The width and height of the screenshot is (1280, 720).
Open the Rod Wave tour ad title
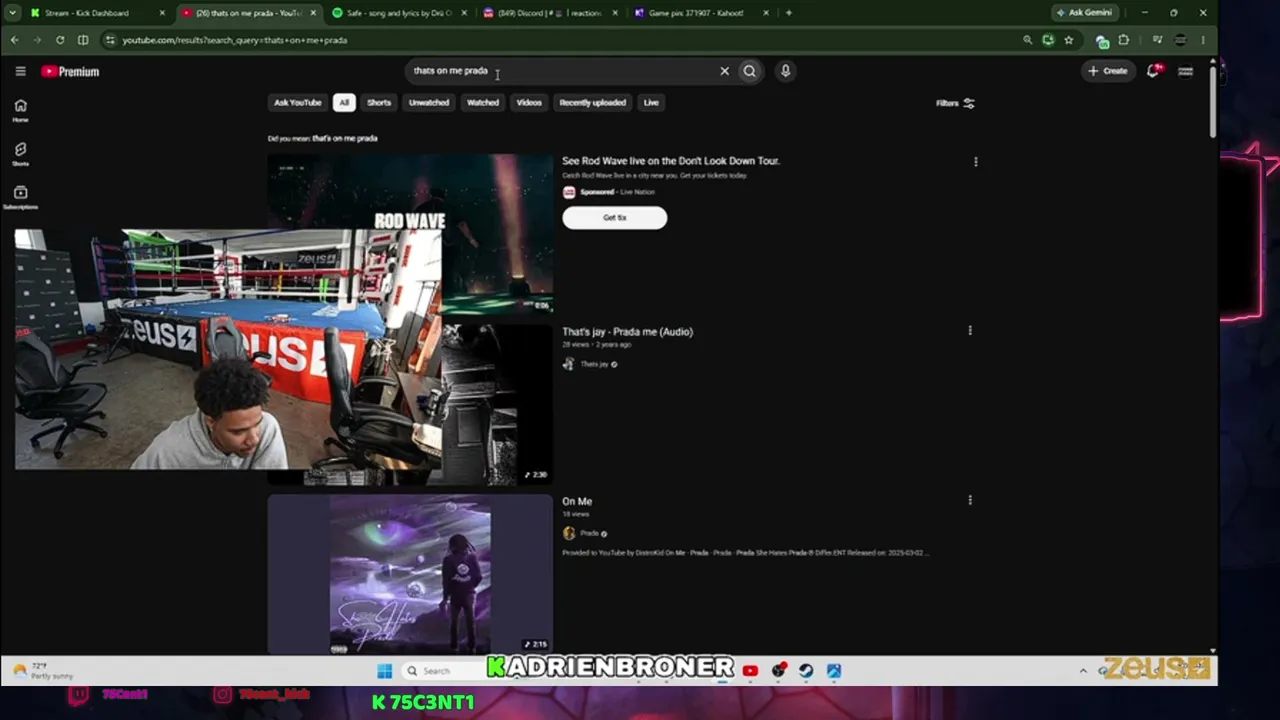(671, 161)
